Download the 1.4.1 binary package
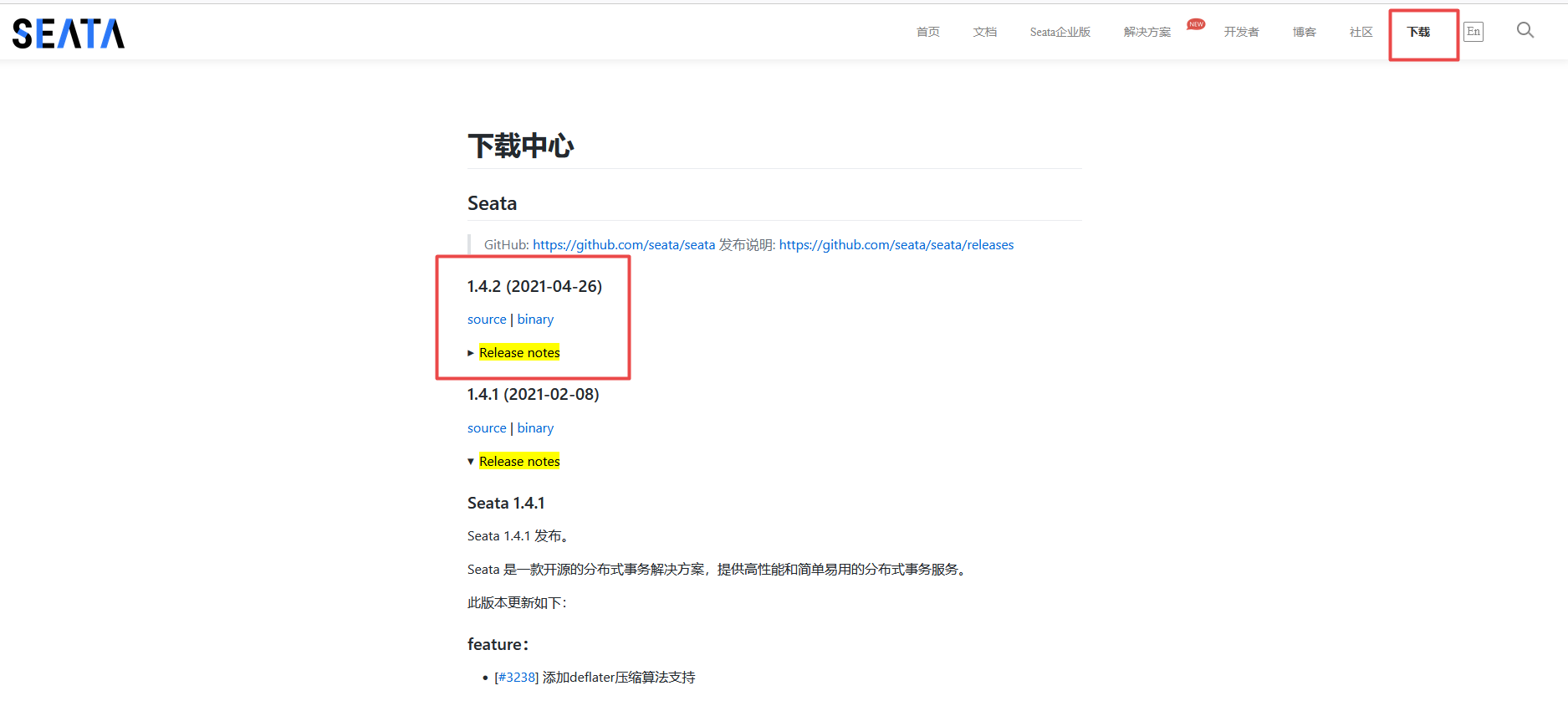 [535, 428]
